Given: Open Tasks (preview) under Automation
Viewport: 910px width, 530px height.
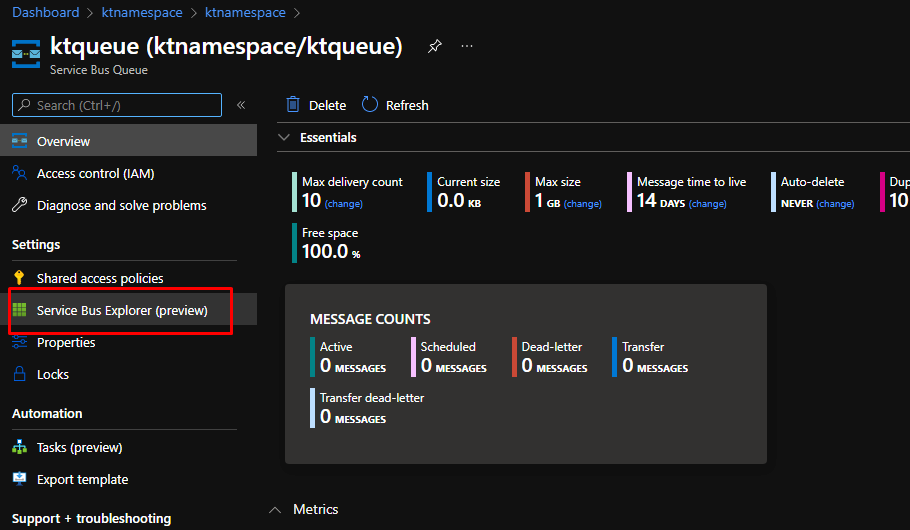Looking at the screenshot, I should tap(79, 447).
